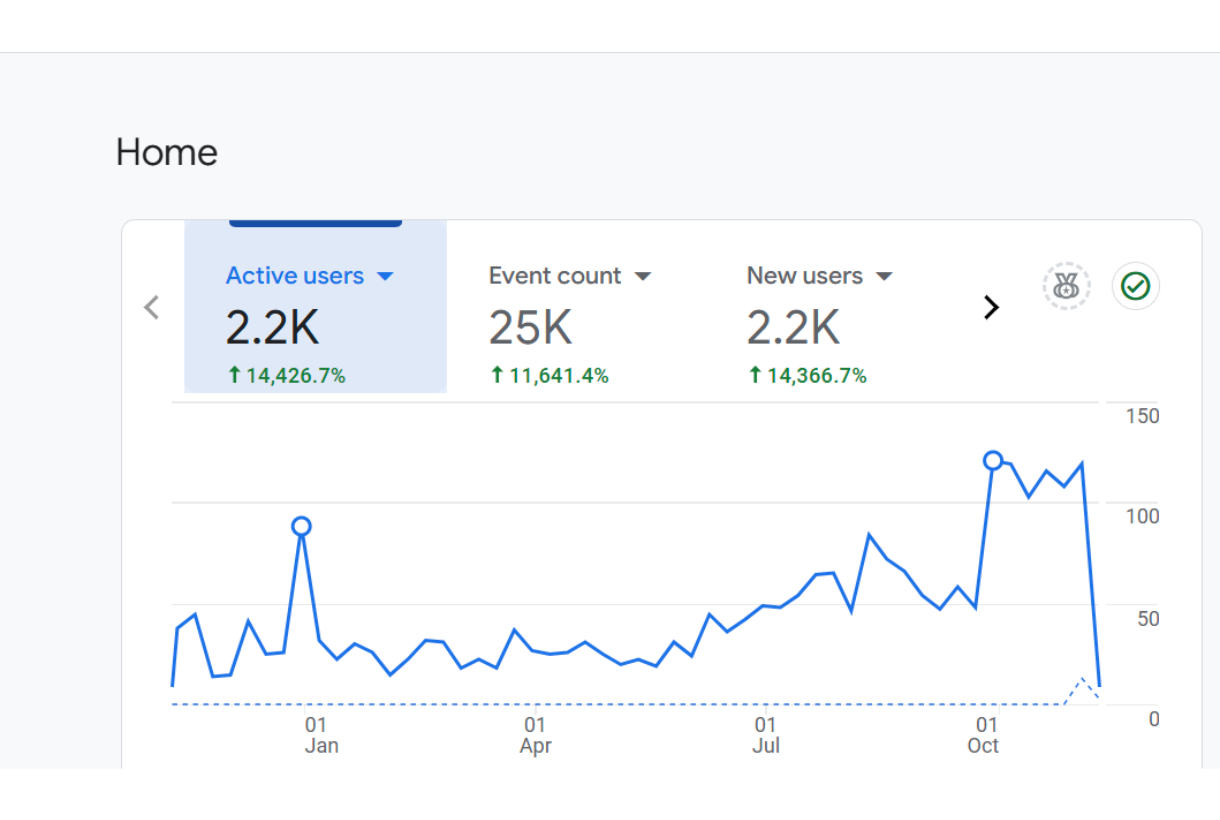Click the Home page heading

(x=166, y=152)
